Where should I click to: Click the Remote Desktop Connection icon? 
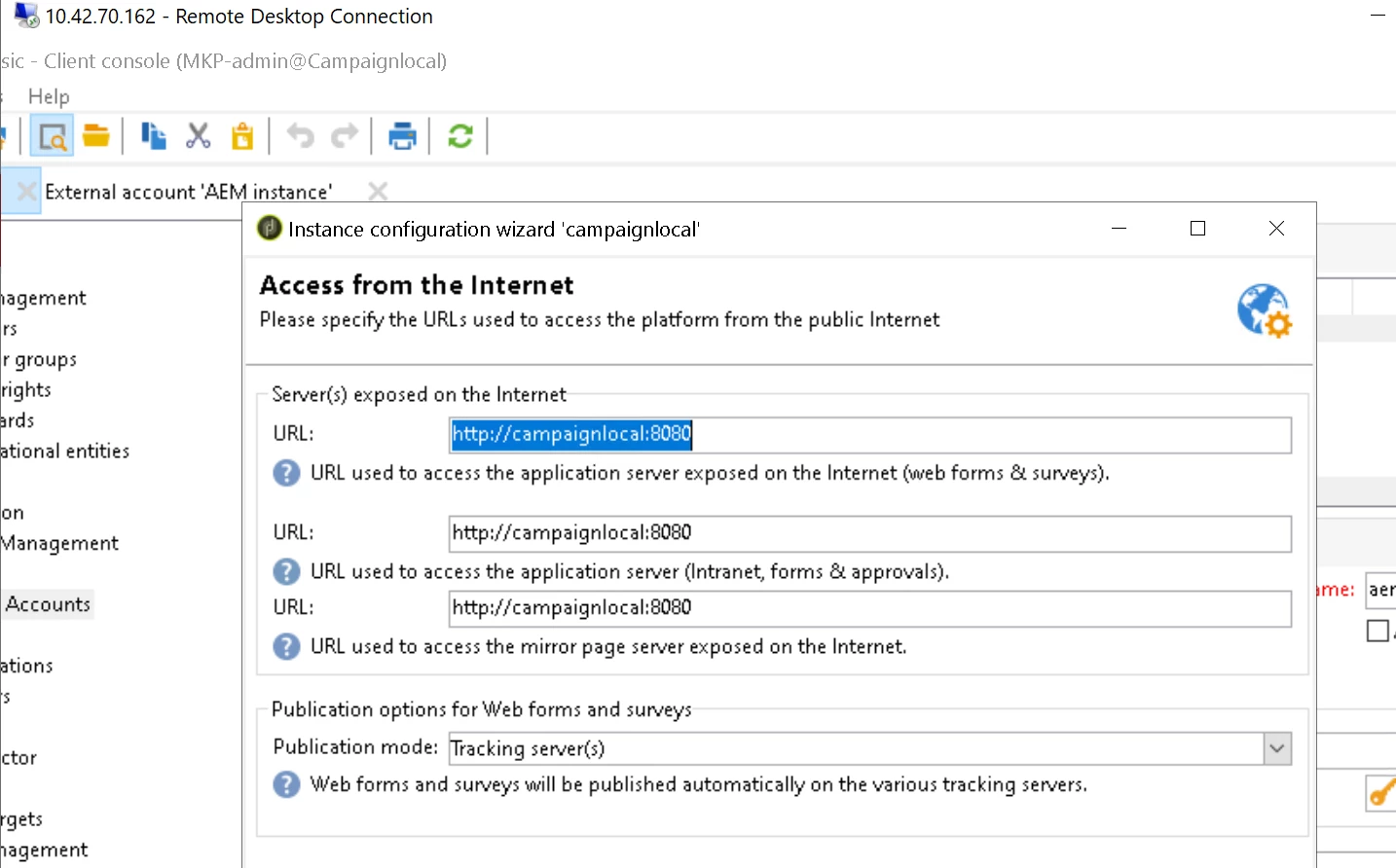pyautogui.click(x=27, y=16)
